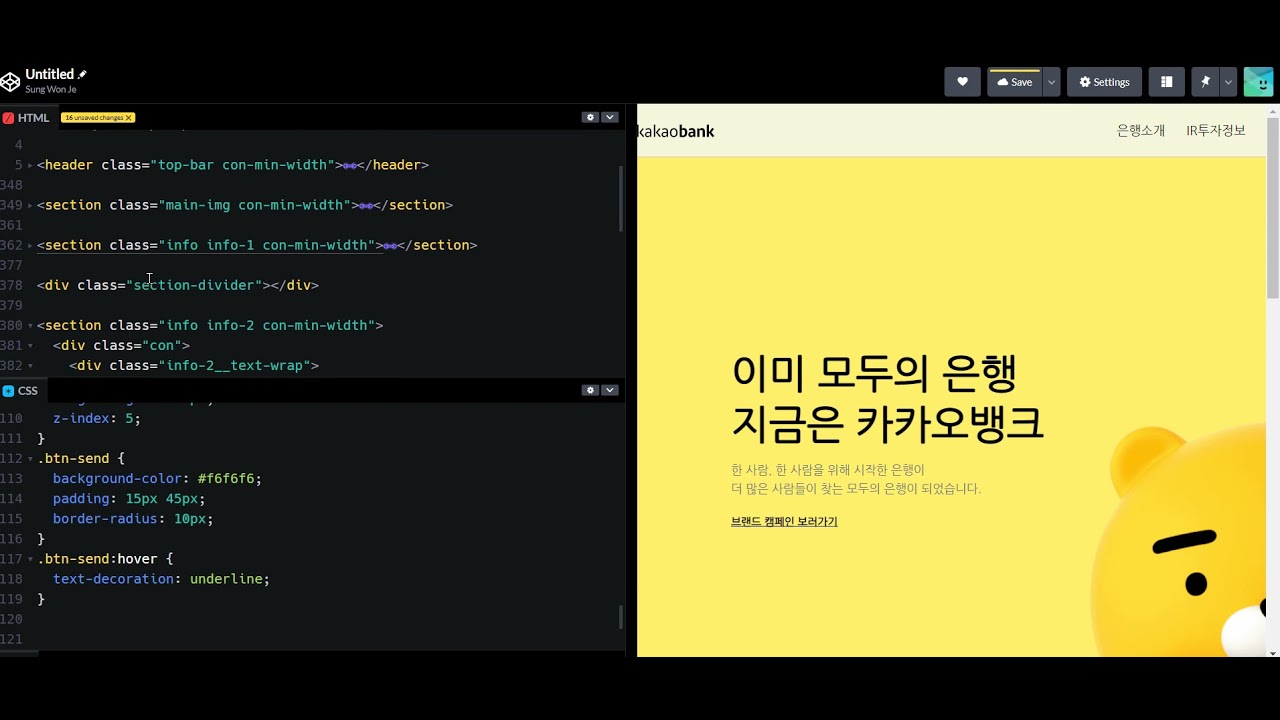
Task: Click the Save button
Action: (x=1014, y=82)
